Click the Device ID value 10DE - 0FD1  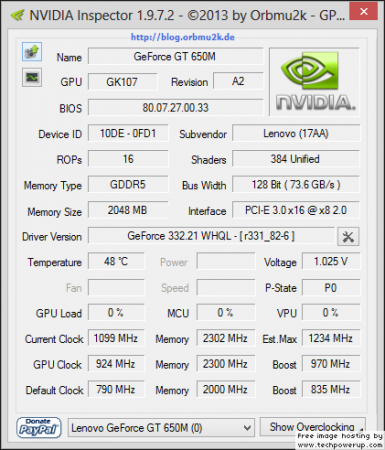tap(128, 133)
